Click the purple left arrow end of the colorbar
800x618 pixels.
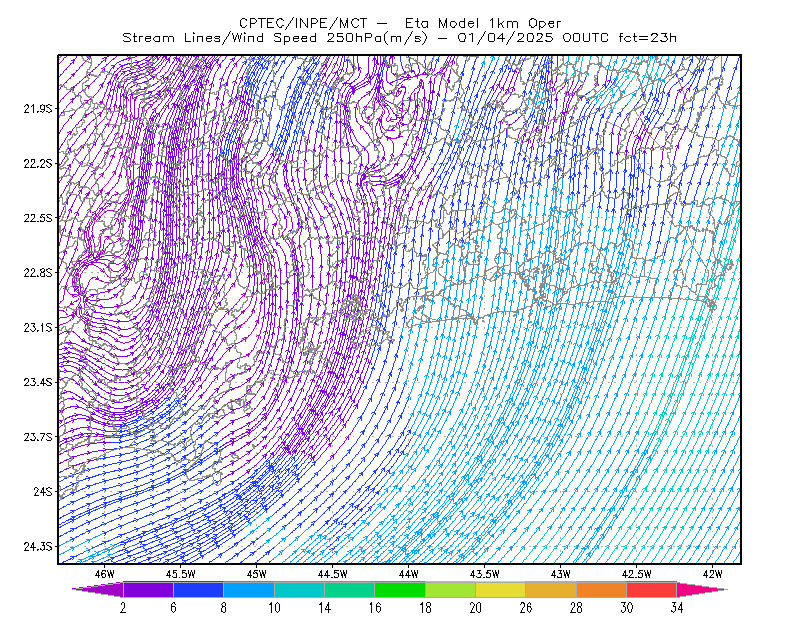[98, 589]
